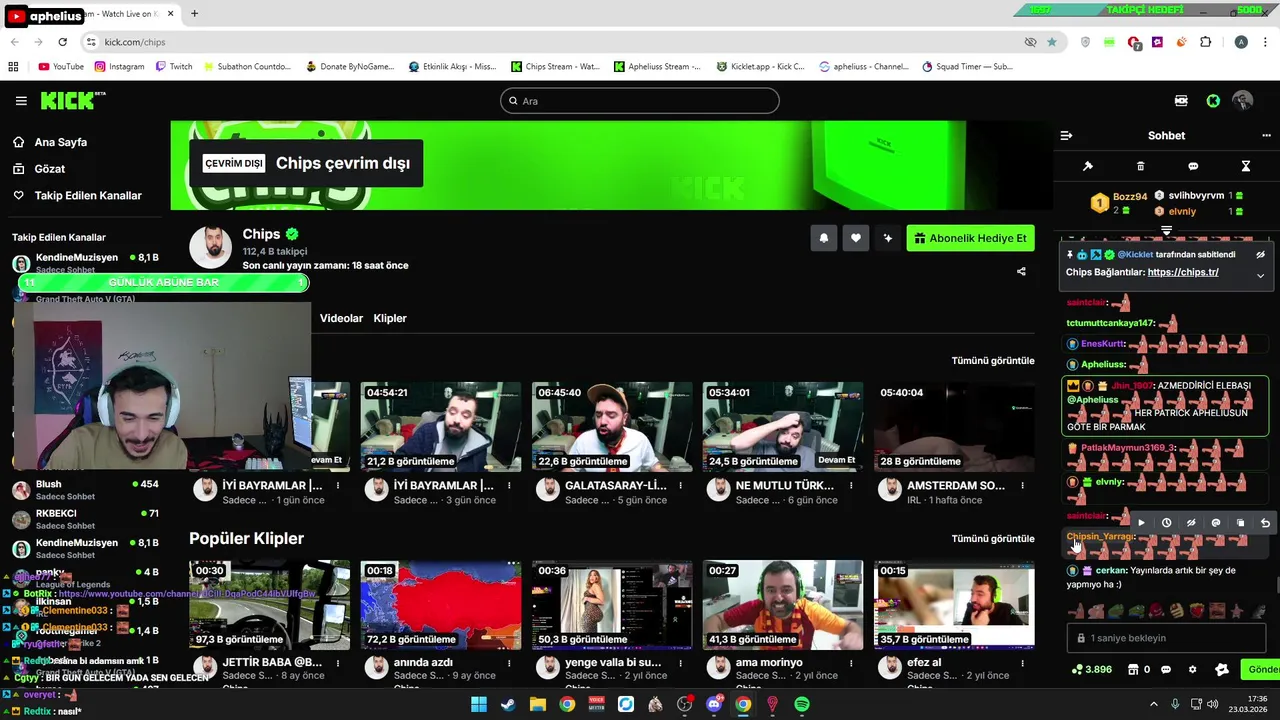Open Steam from the taskbar
Viewport: 1280px width, 720px height.
point(508,704)
